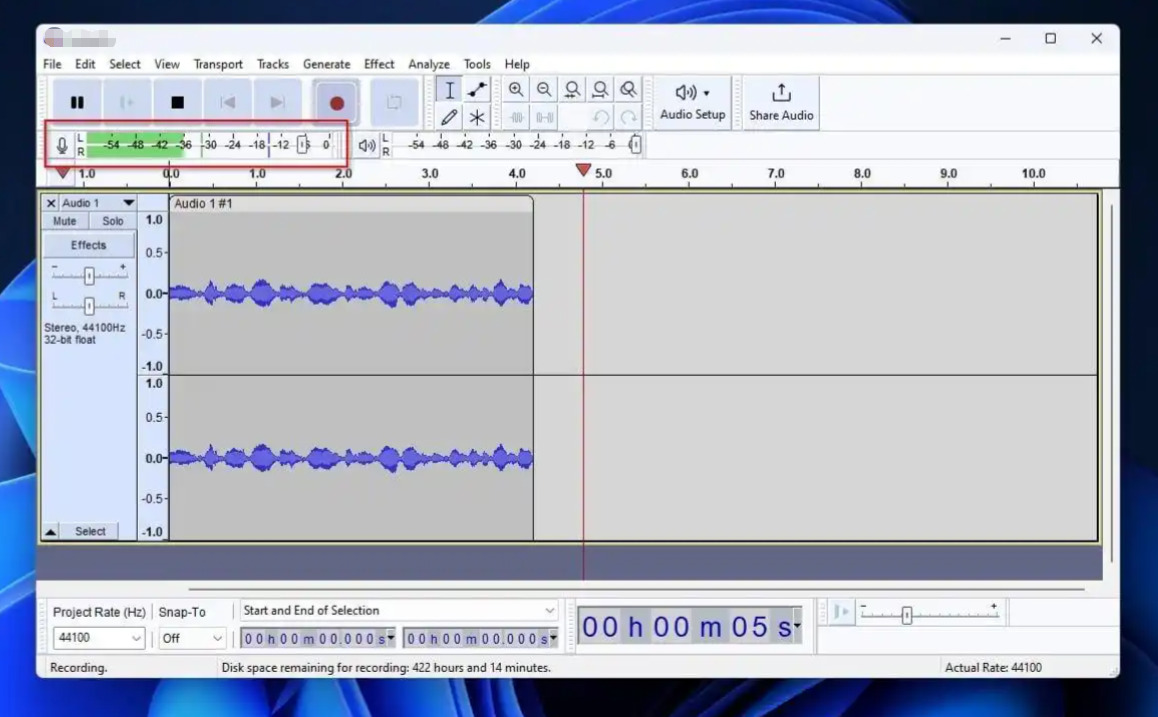Click the track pan slider knob
This screenshot has width=1158, height=717.
coord(89,305)
